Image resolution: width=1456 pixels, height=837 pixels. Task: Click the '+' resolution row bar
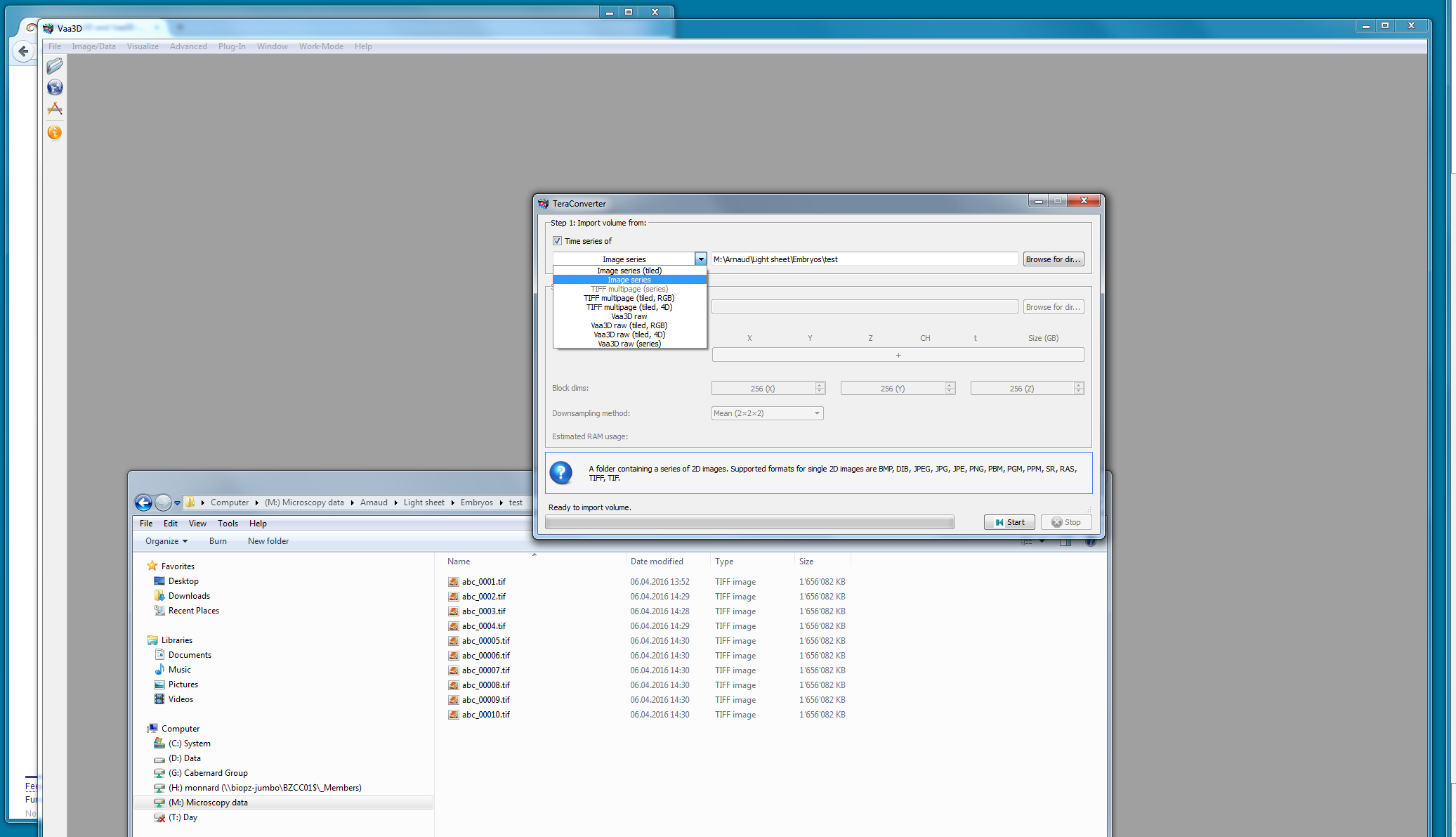point(898,355)
